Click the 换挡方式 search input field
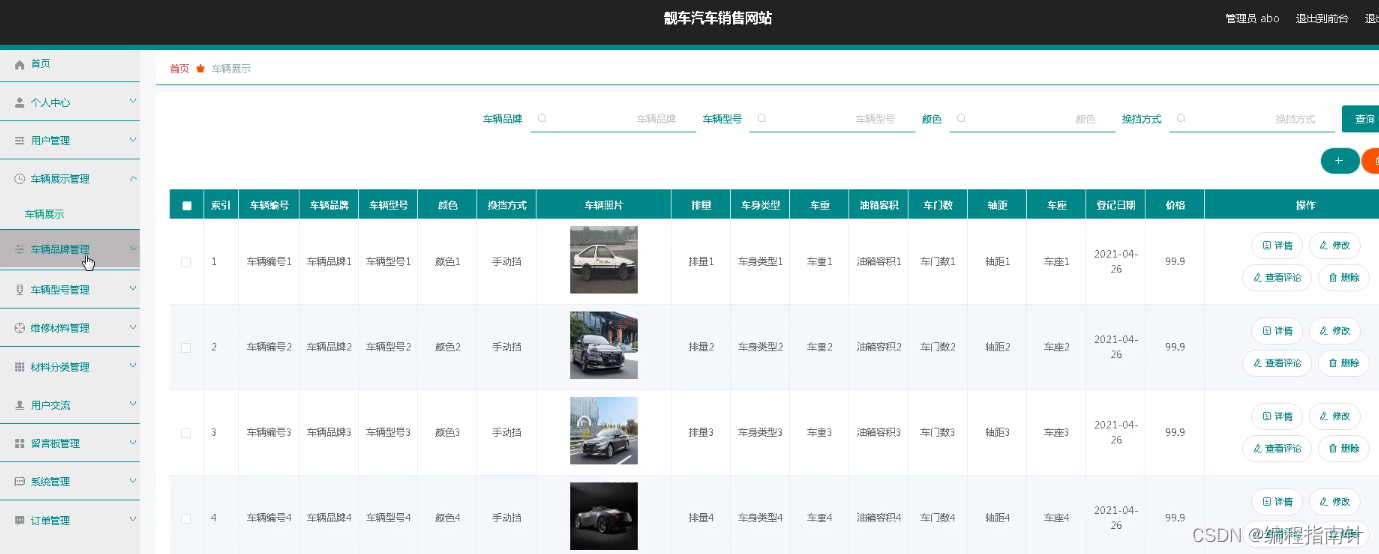 coord(1252,119)
